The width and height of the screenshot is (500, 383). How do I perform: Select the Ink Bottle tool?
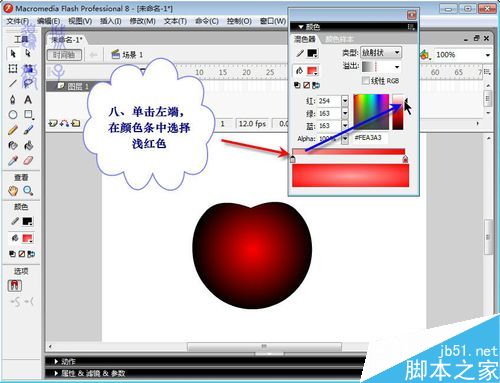tap(13, 145)
